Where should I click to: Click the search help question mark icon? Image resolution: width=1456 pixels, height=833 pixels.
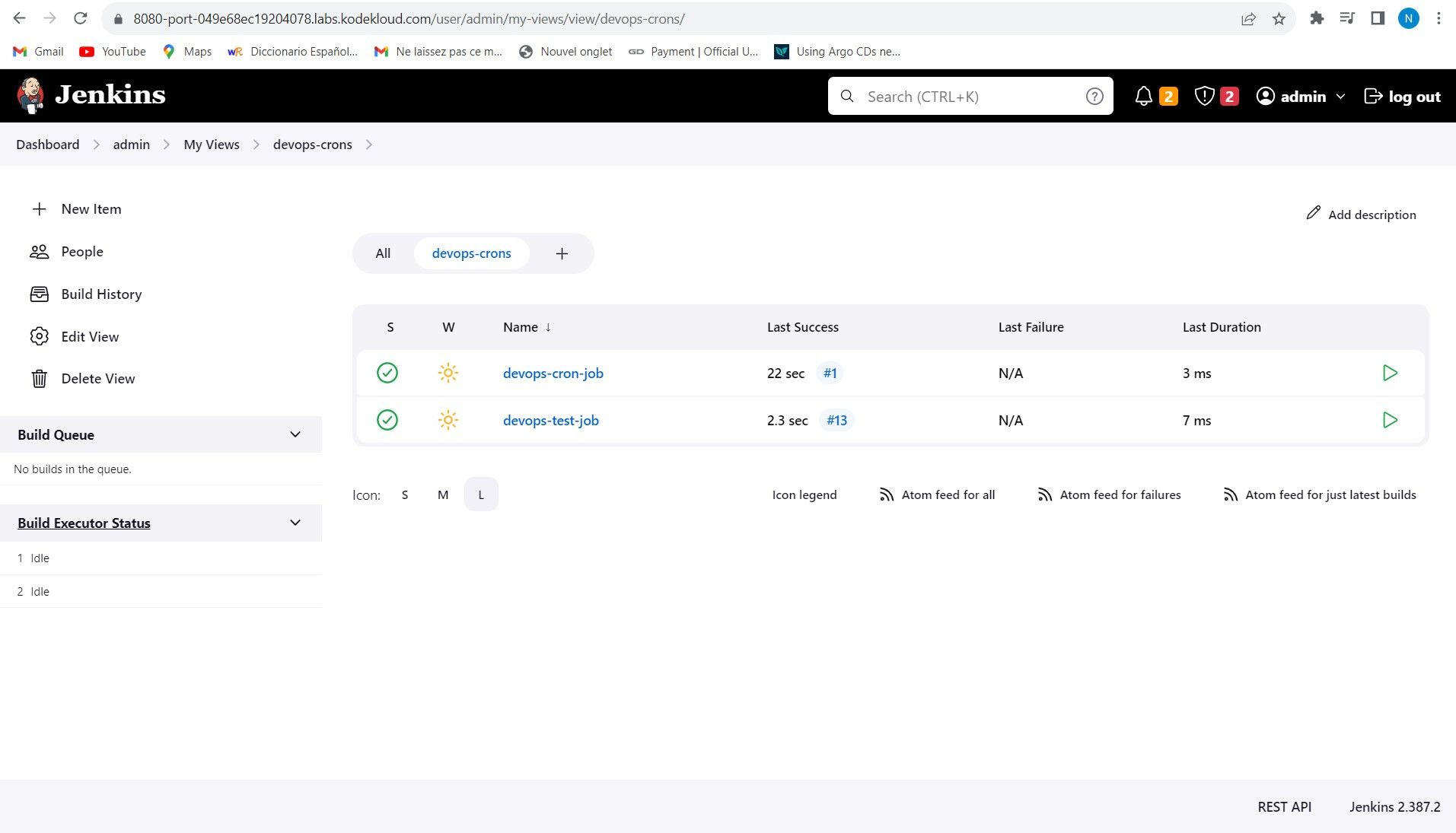tap(1094, 97)
